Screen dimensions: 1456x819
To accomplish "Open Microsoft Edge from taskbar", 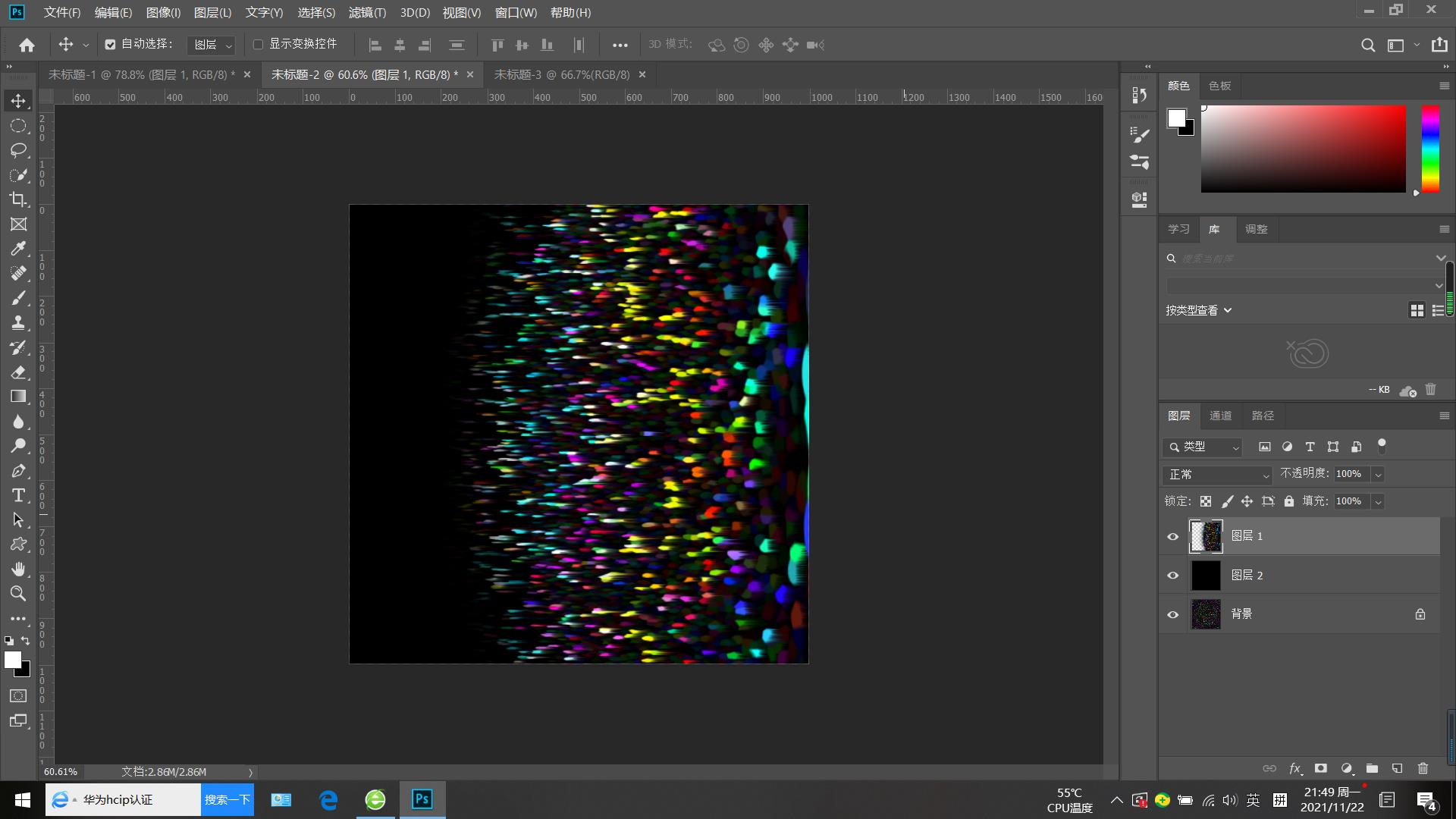I will [x=328, y=800].
